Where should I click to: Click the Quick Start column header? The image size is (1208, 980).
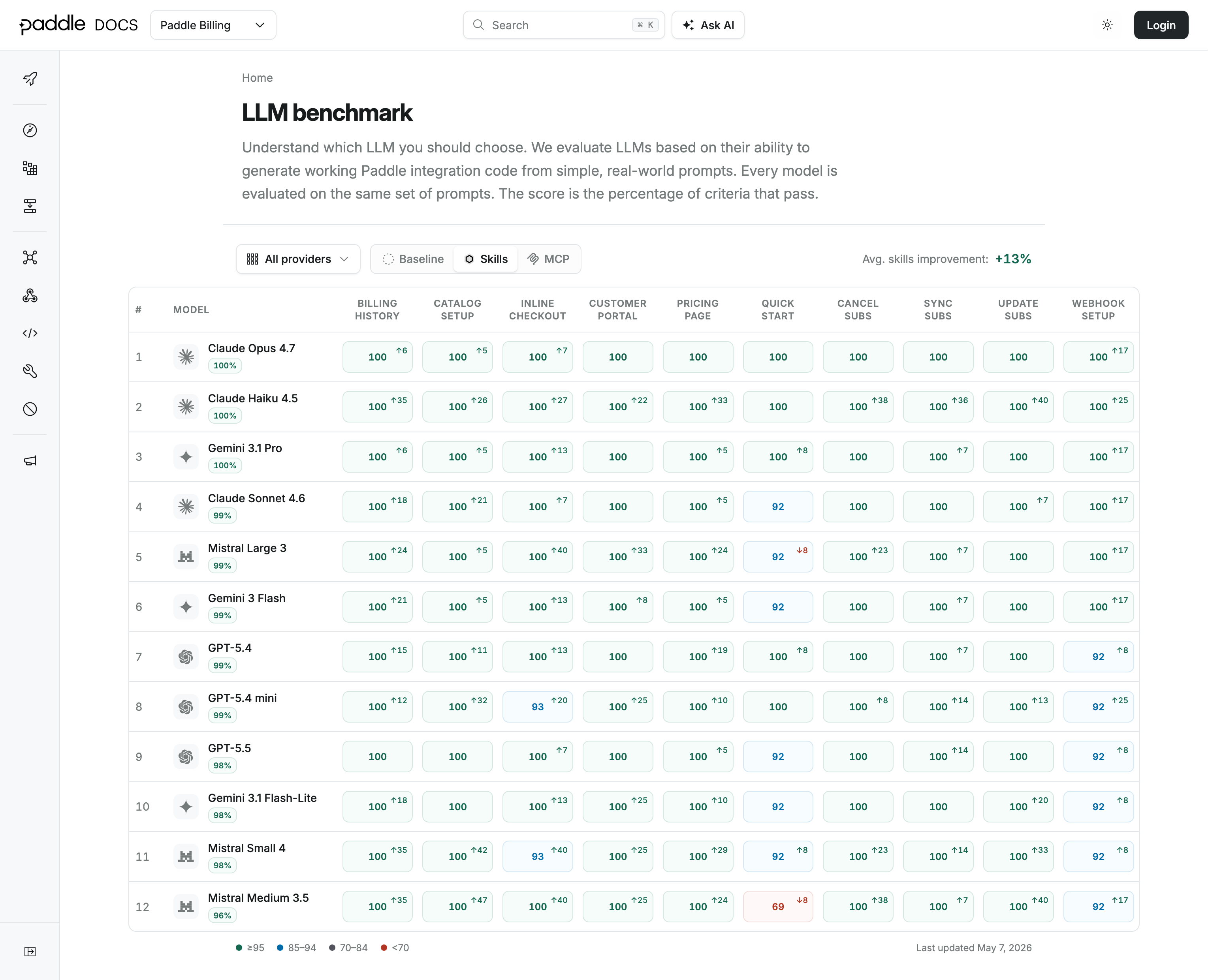778,309
